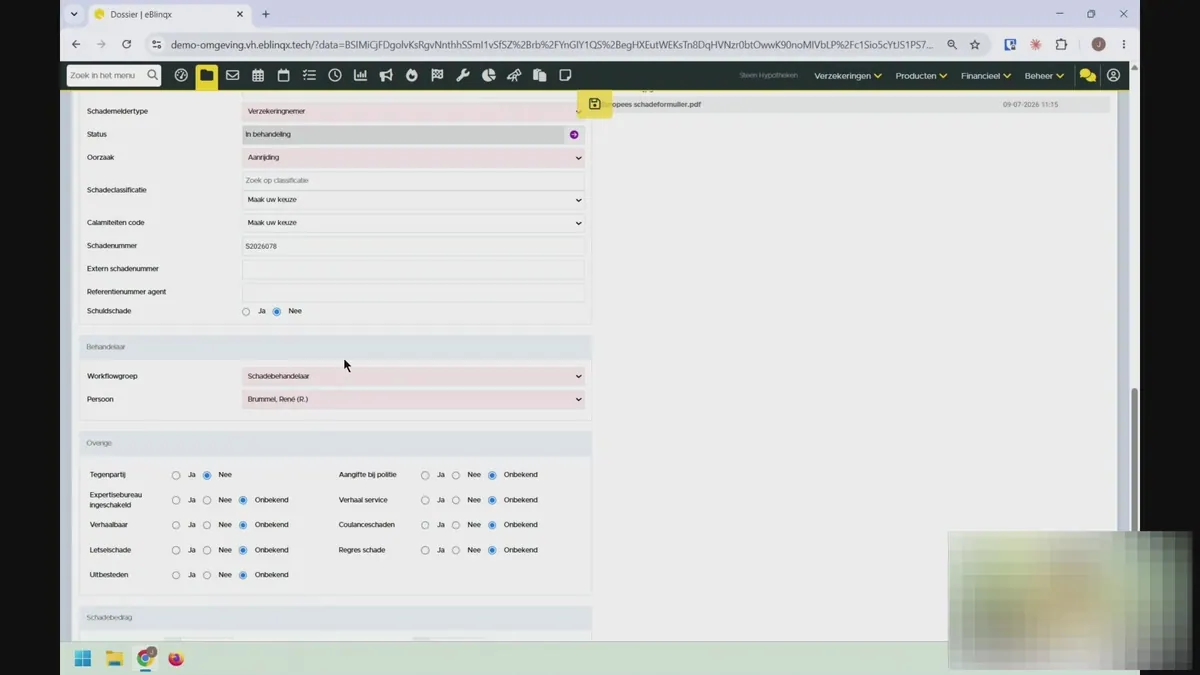
Task: Open File Explorer from the taskbar
Action: tap(114, 658)
